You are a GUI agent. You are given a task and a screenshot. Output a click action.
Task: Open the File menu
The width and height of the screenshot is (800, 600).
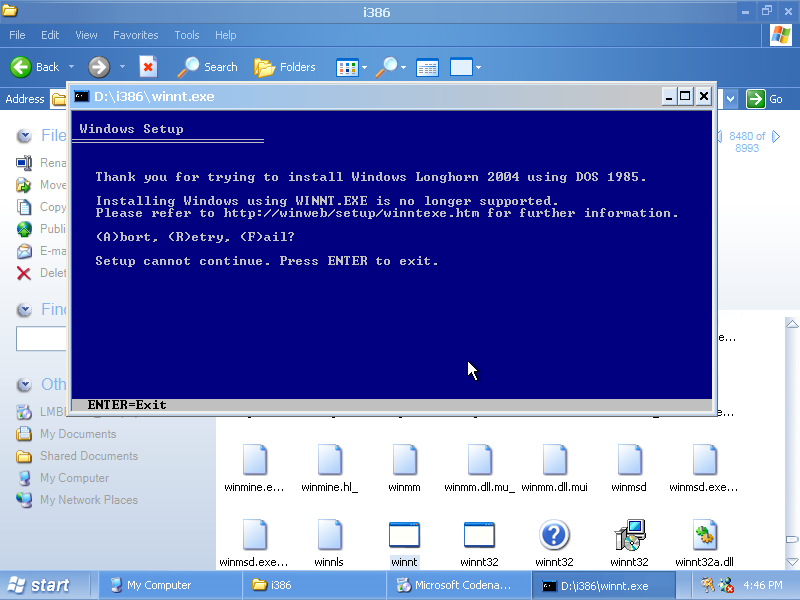tap(17, 35)
